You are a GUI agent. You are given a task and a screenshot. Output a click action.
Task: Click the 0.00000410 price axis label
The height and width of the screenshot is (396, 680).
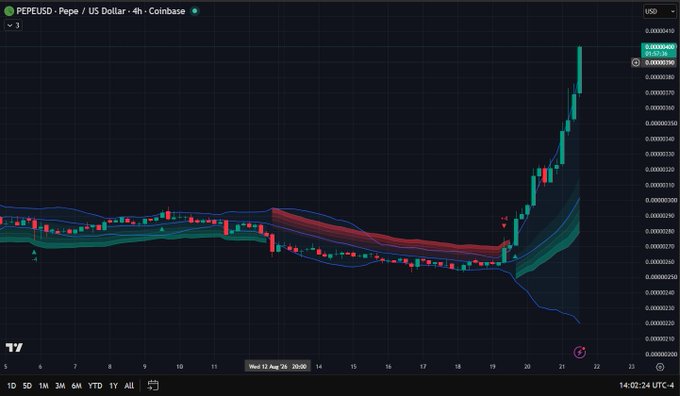pyautogui.click(x=660, y=31)
